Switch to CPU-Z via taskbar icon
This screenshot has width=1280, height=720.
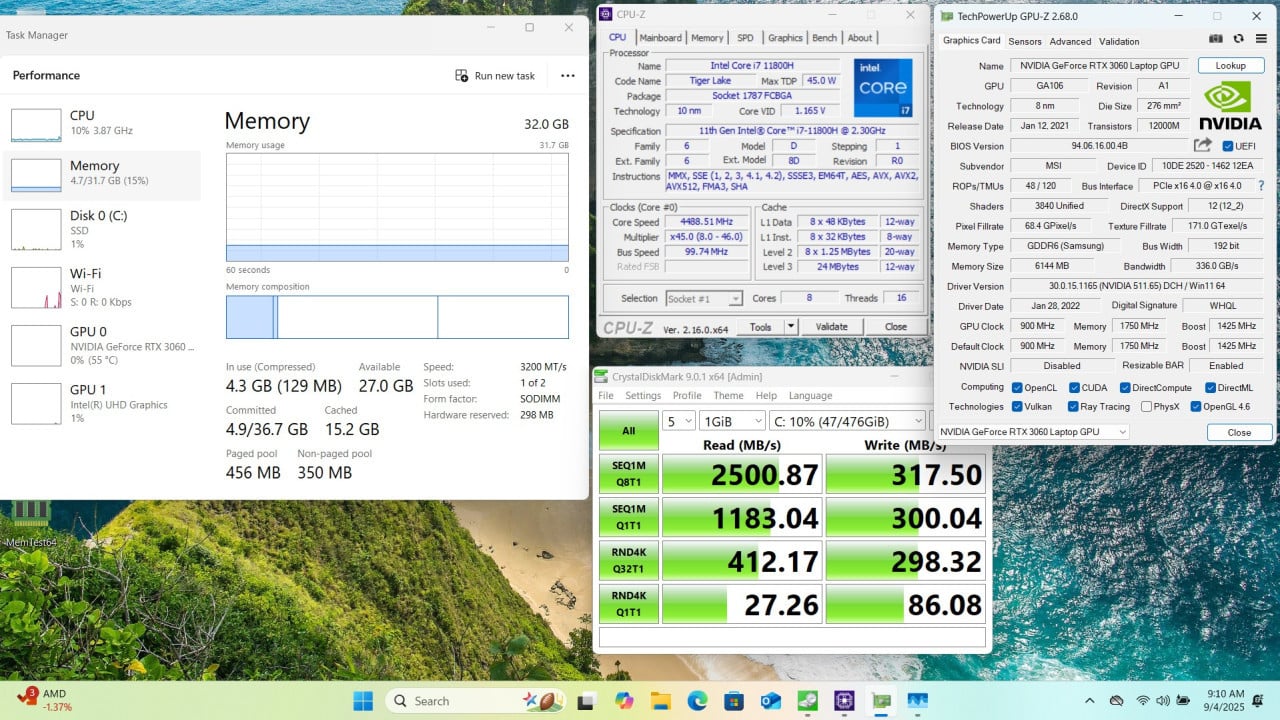tap(844, 701)
